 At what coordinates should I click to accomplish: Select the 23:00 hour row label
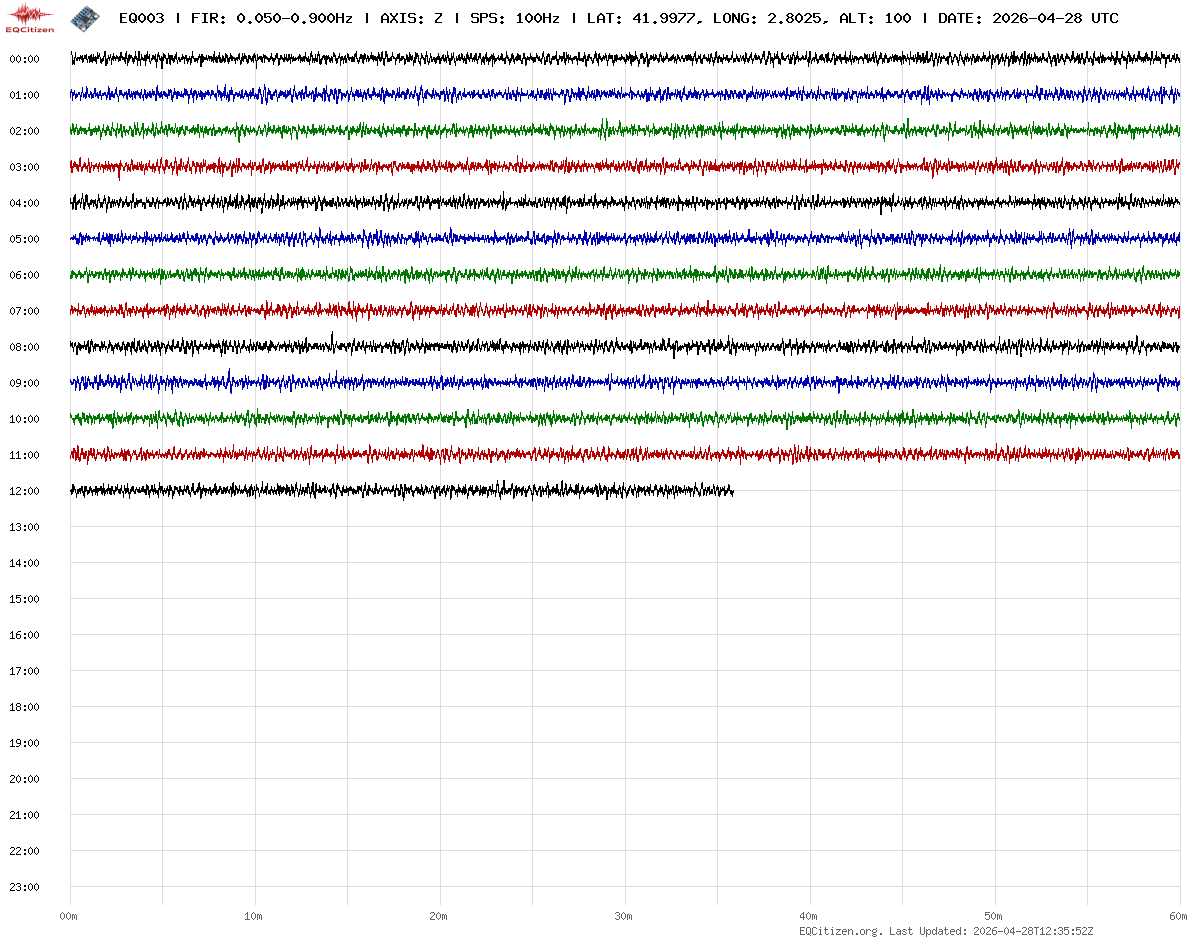tap(24, 887)
